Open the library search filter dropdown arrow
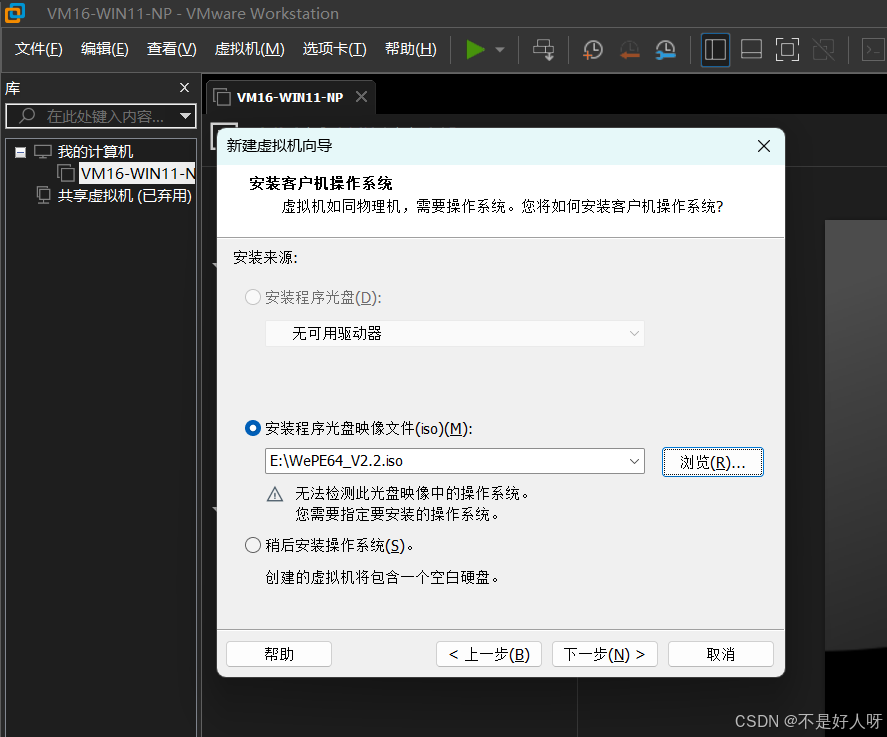The image size is (887, 737). (185, 116)
